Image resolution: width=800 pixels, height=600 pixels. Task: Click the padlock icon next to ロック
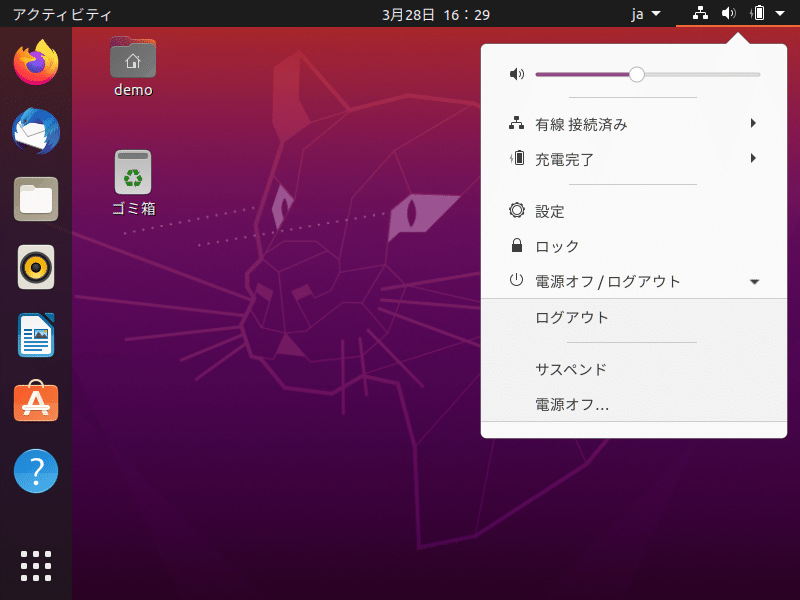[516, 245]
